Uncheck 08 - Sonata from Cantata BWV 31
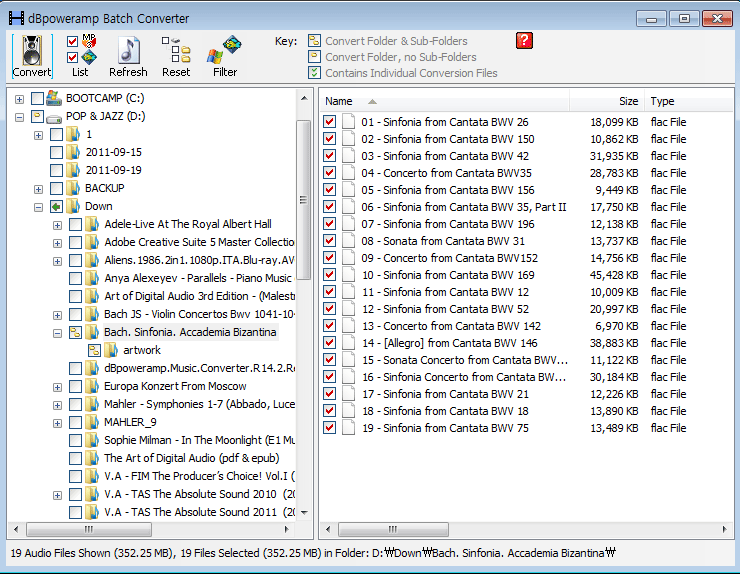 pos(329,241)
